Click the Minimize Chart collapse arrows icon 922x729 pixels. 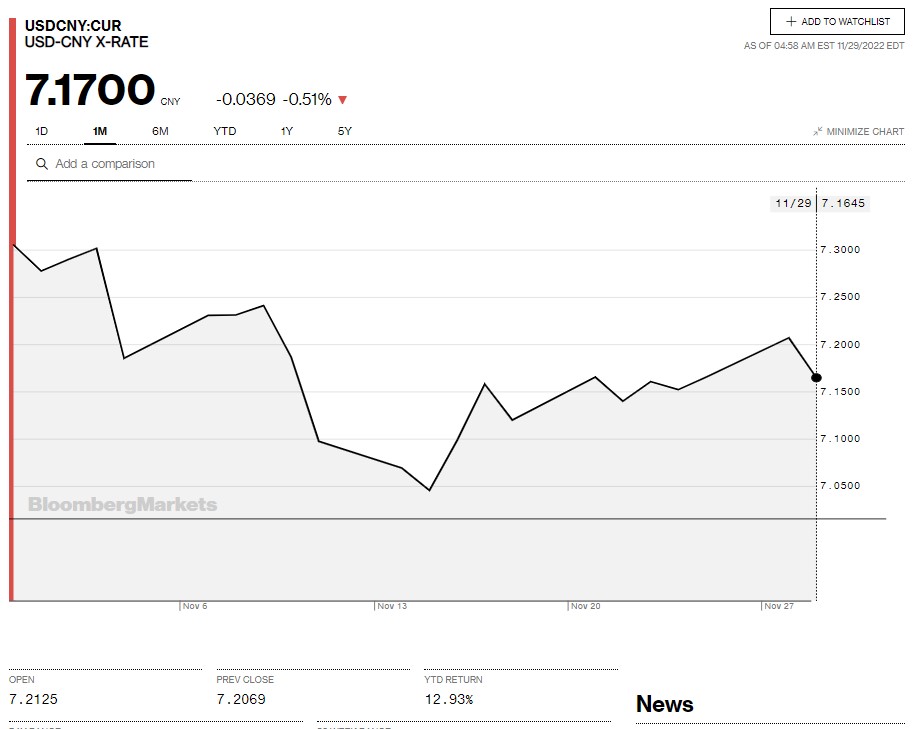pyautogui.click(x=817, y=131)
